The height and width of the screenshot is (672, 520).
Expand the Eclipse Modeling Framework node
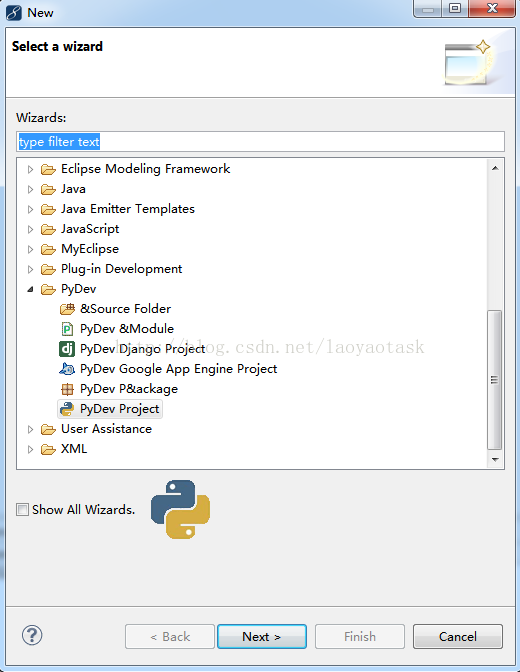pos(30,170)
